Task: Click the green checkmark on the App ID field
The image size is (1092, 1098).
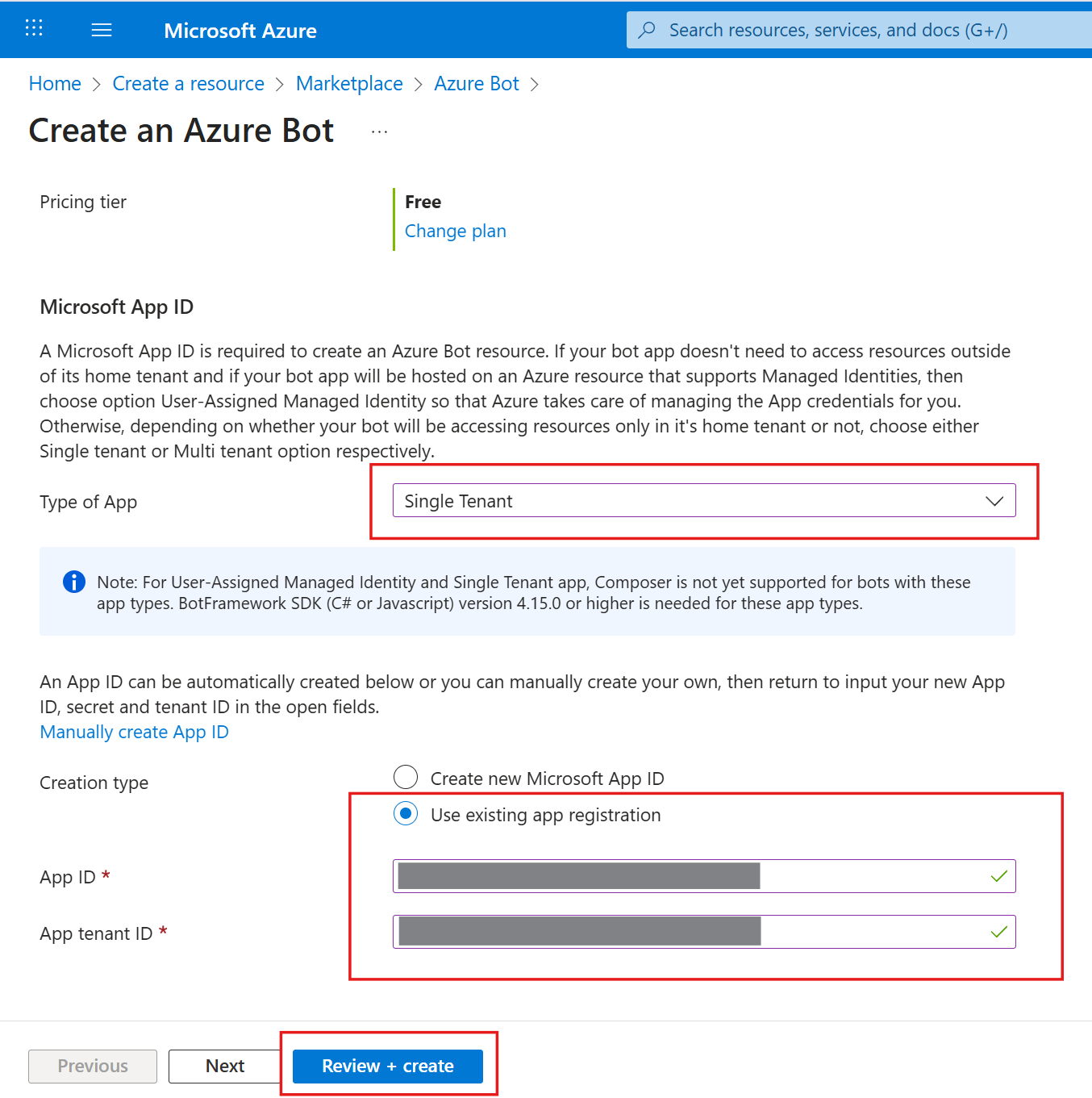Action: [x=998, y=876]
